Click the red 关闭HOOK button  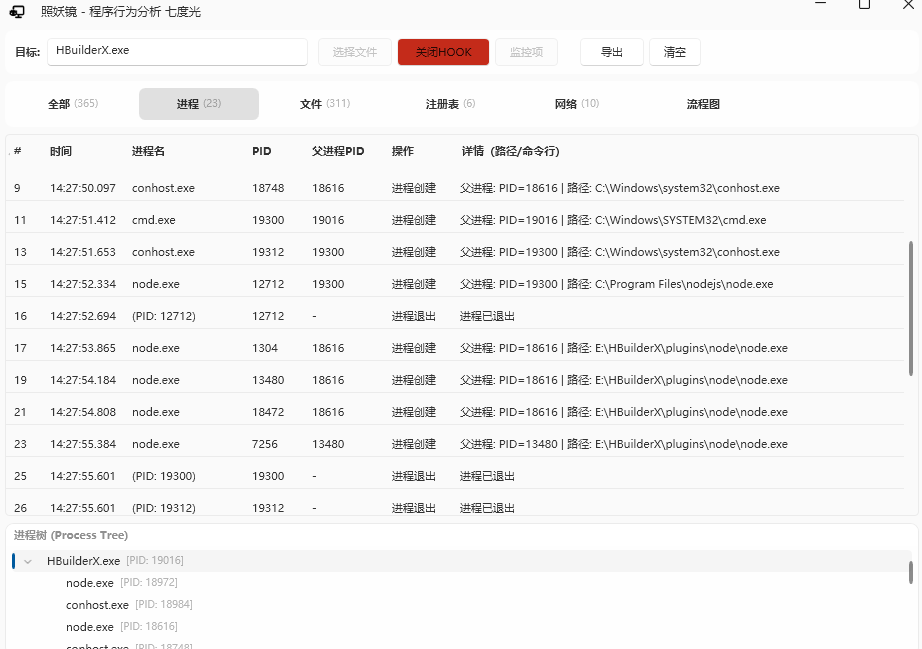pyautogui.click(x=443, y=52)
